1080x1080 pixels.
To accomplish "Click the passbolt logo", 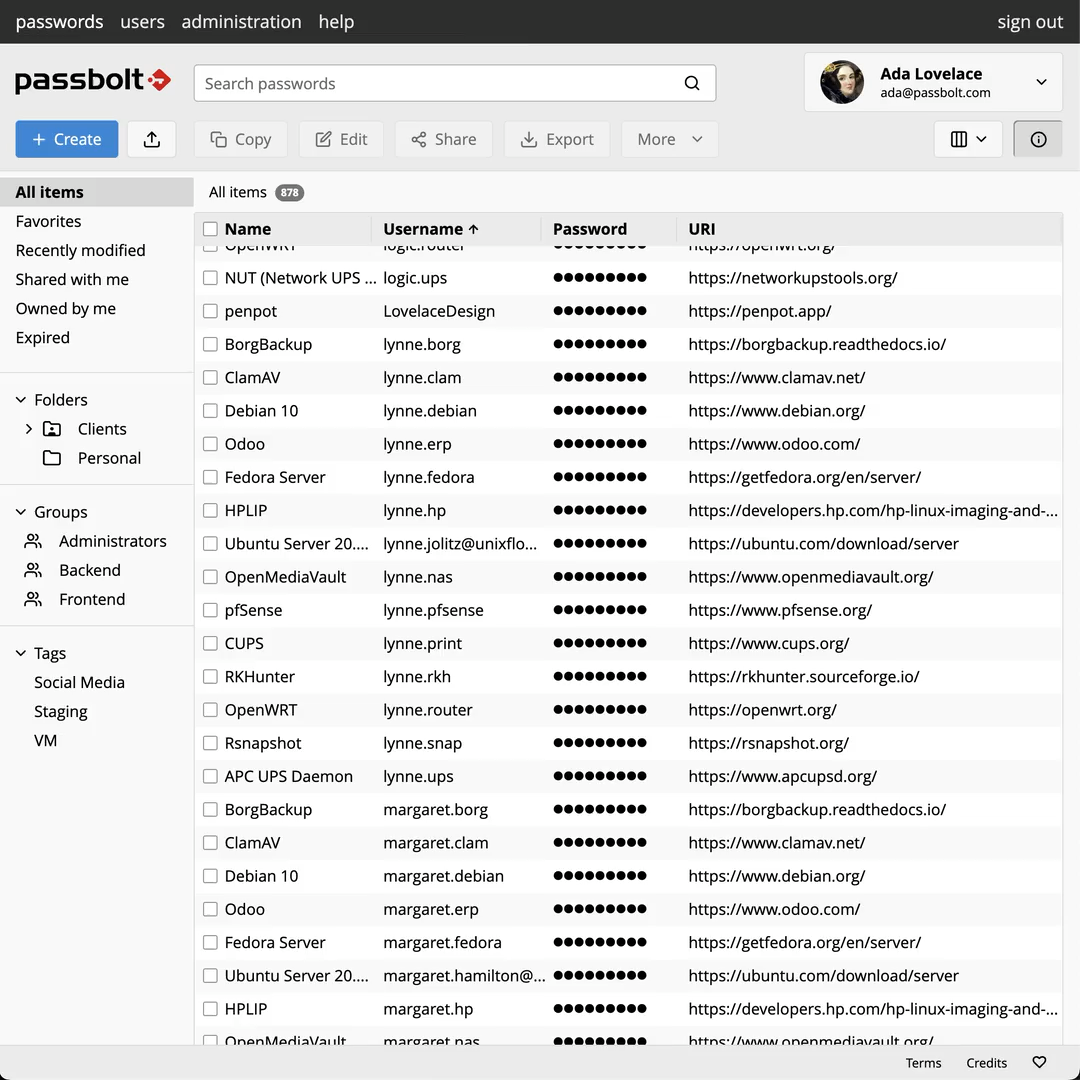I will click(x=93, y=81).
